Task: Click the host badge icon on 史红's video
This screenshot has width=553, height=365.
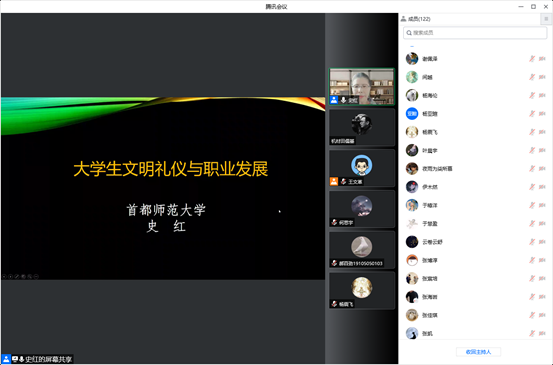Action: 334,100
